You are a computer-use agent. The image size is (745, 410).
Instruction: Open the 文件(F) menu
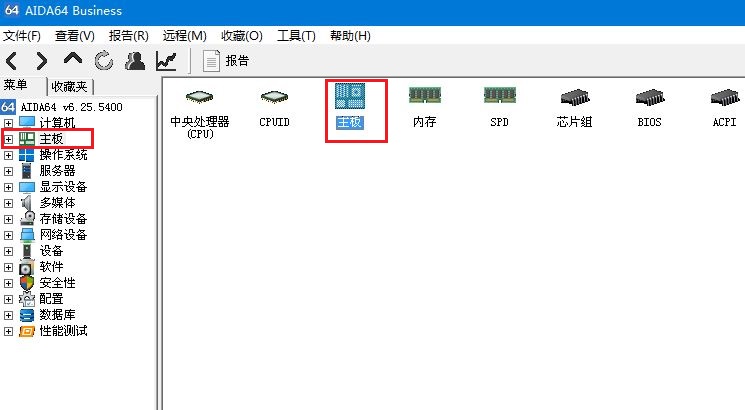(22, 36)
